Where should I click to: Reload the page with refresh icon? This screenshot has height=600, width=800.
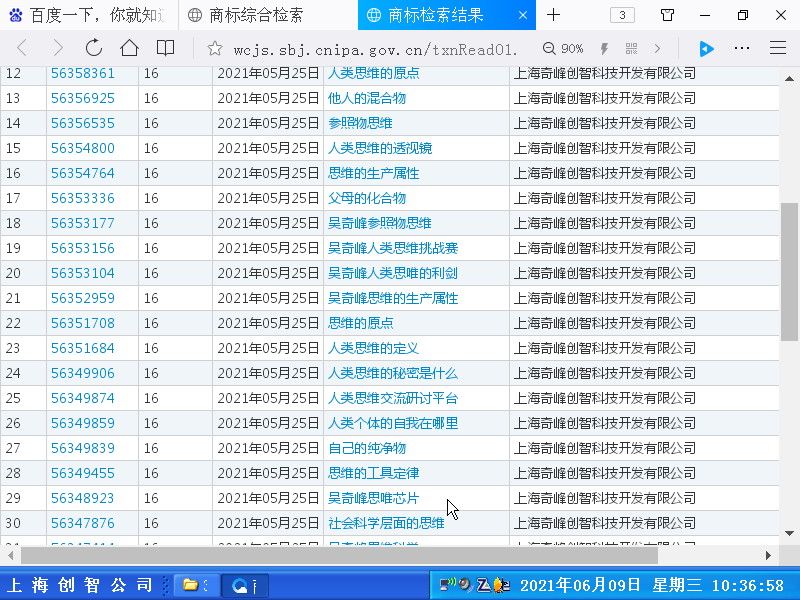click(x=93, y=48)
